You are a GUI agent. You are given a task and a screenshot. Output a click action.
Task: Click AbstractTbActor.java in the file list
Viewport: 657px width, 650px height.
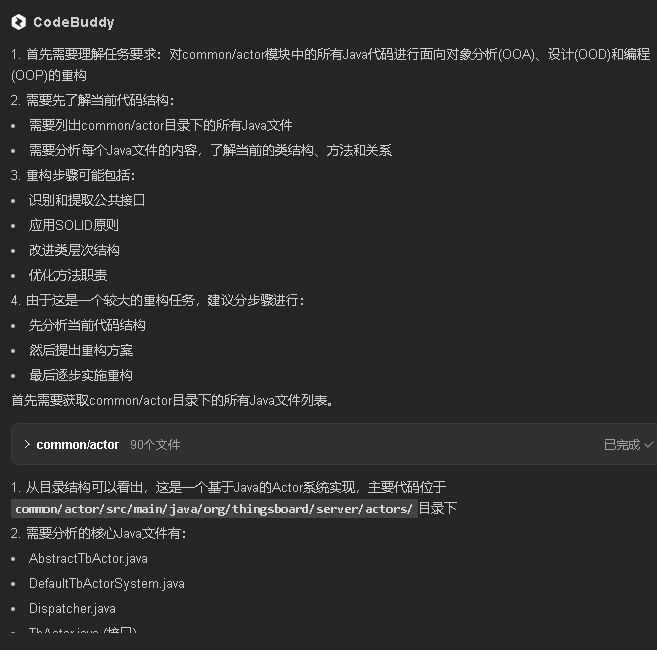[x=88, y=558]
